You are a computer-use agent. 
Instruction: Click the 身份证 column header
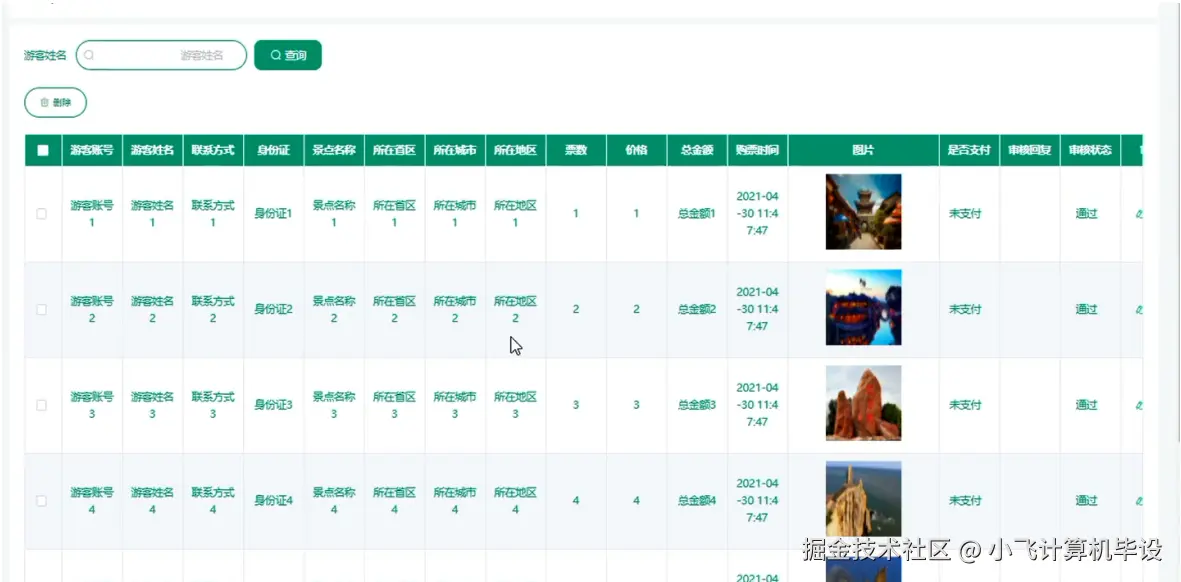click(x=273, y=150)
